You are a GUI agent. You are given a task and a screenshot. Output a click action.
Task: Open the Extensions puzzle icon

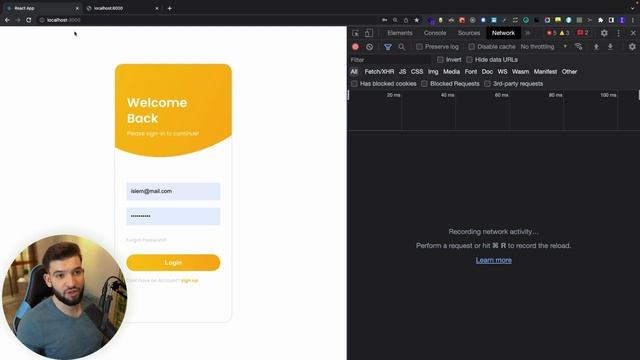coord(600,20)
